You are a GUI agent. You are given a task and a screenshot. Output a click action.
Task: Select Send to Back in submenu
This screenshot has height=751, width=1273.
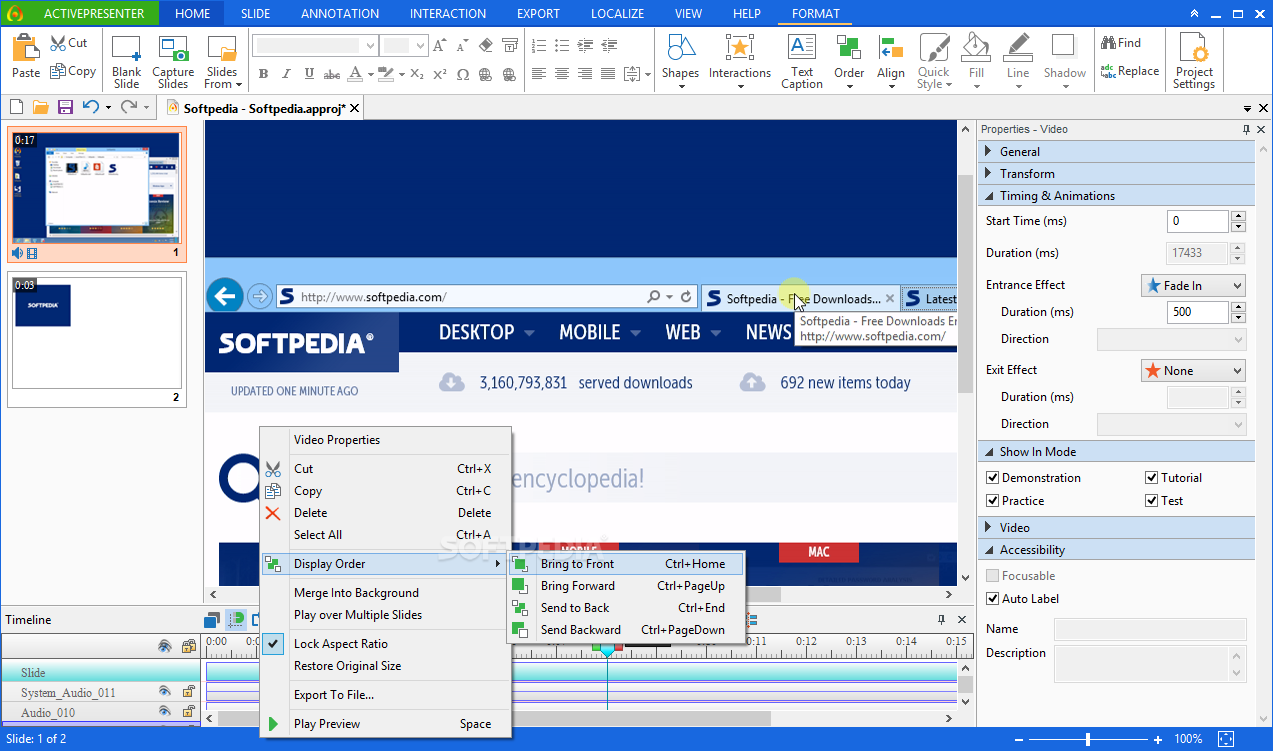tap(626, 608)
